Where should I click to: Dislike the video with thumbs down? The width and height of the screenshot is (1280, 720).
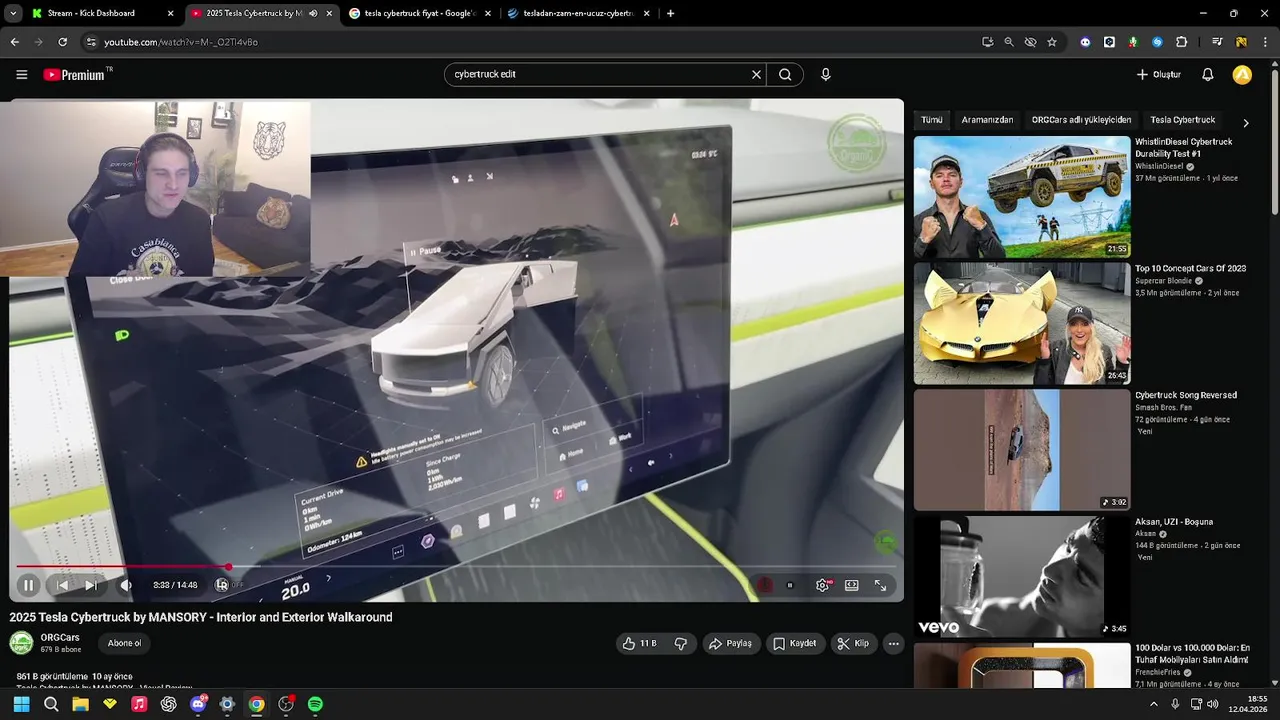[x=681, y=643]
